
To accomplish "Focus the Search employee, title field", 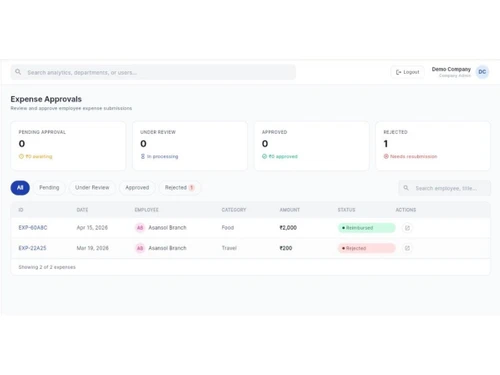I will coord(444,188).
